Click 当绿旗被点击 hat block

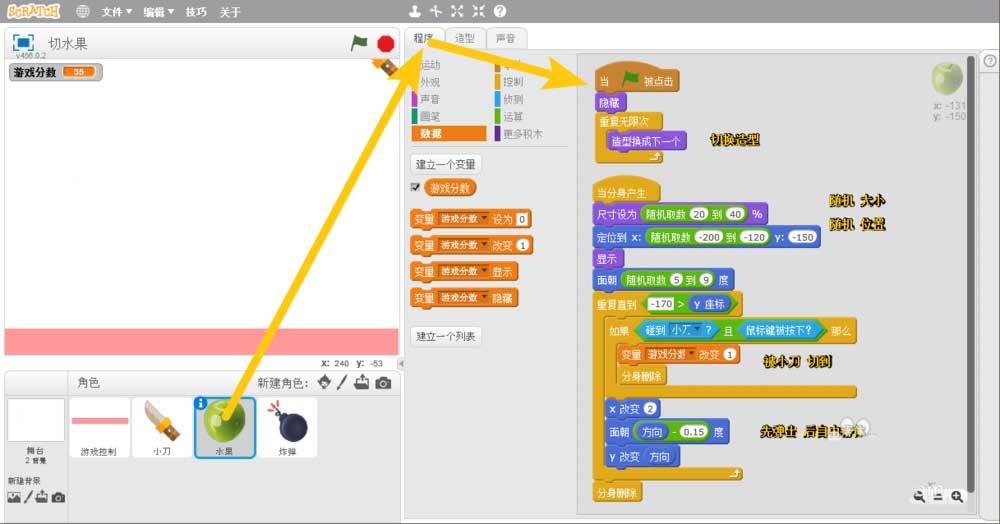click(636, 78)
